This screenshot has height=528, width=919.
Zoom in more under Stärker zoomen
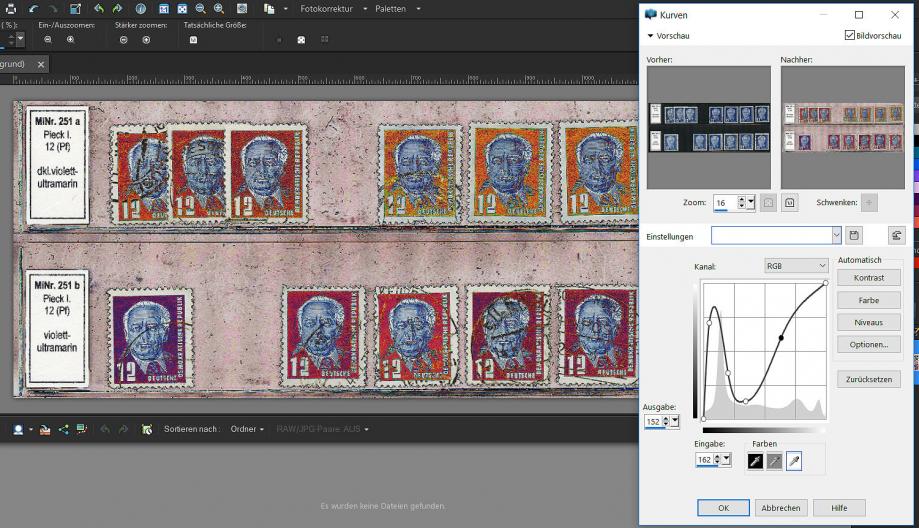coord(147,40)
